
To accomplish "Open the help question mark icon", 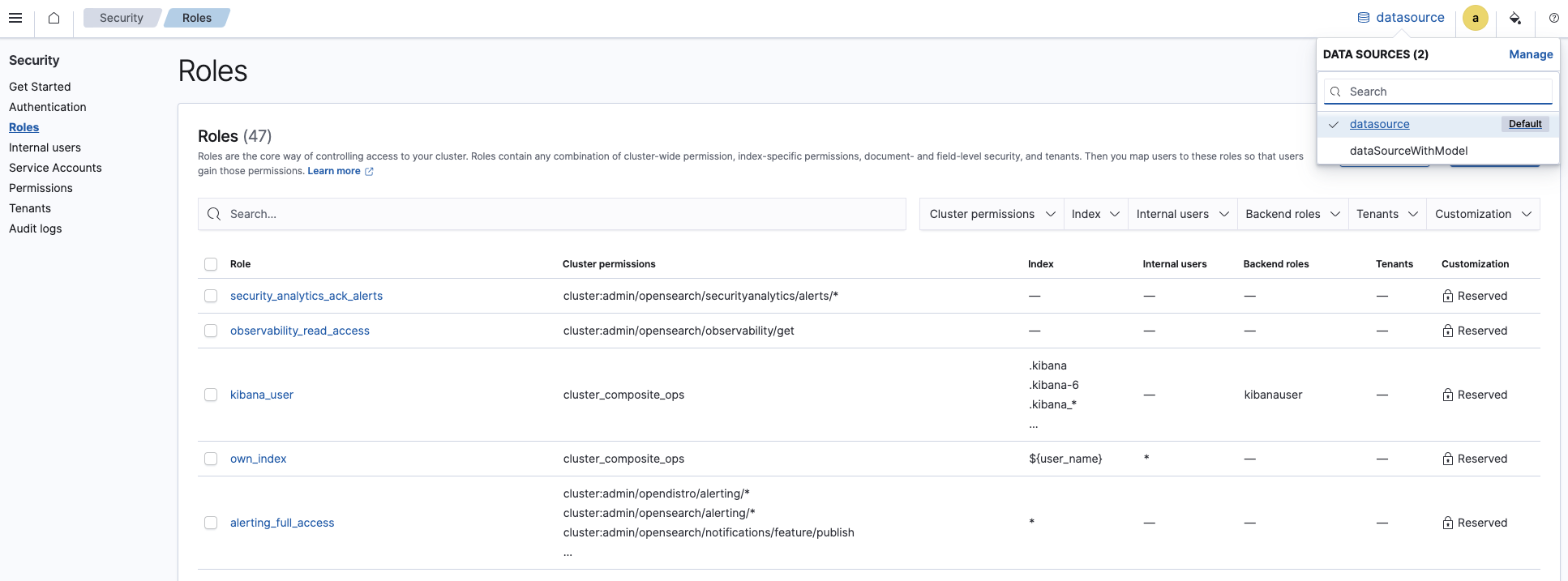I will pyautogui.click(x=1553, y=18).
